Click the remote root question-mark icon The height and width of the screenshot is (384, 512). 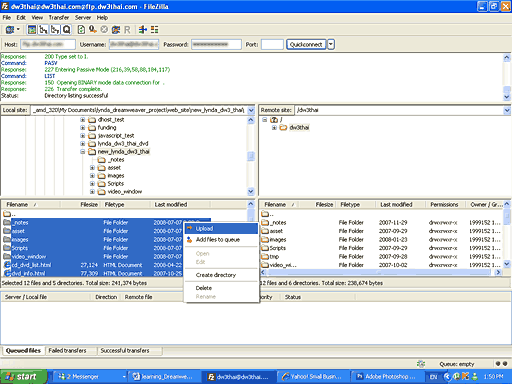[x=274, y=120]
